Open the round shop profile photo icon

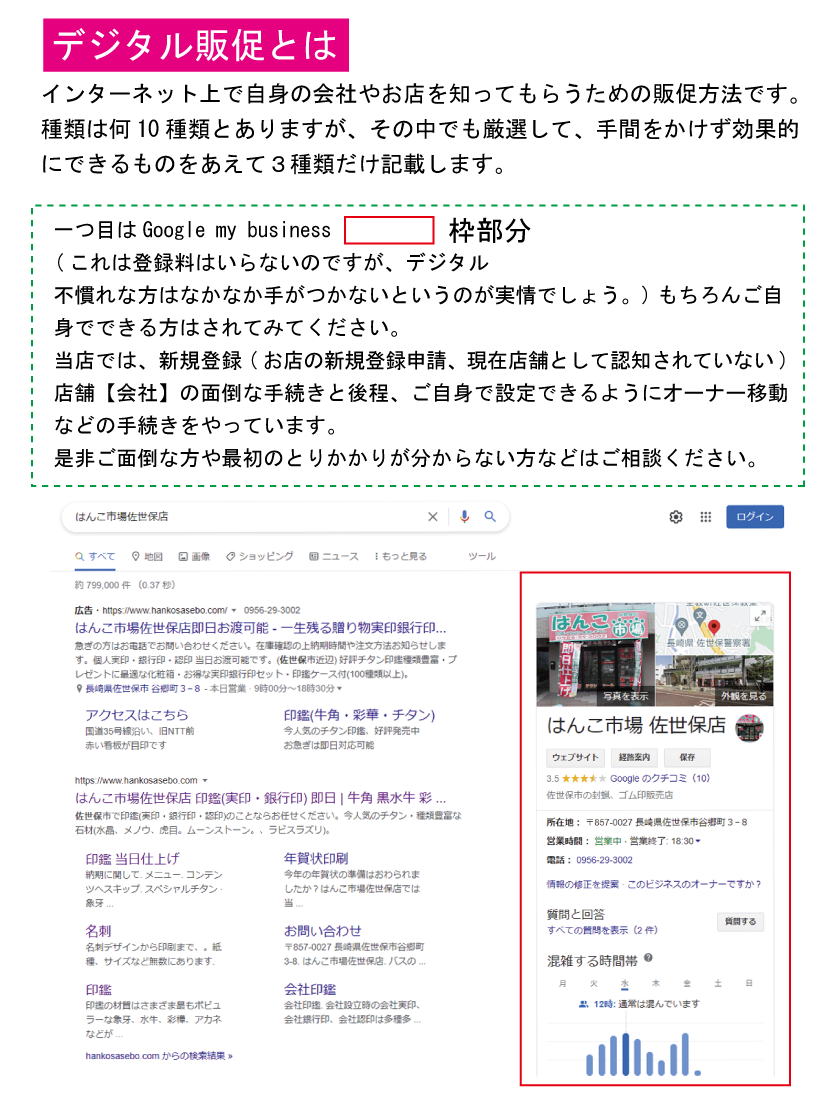click(749, 728)
